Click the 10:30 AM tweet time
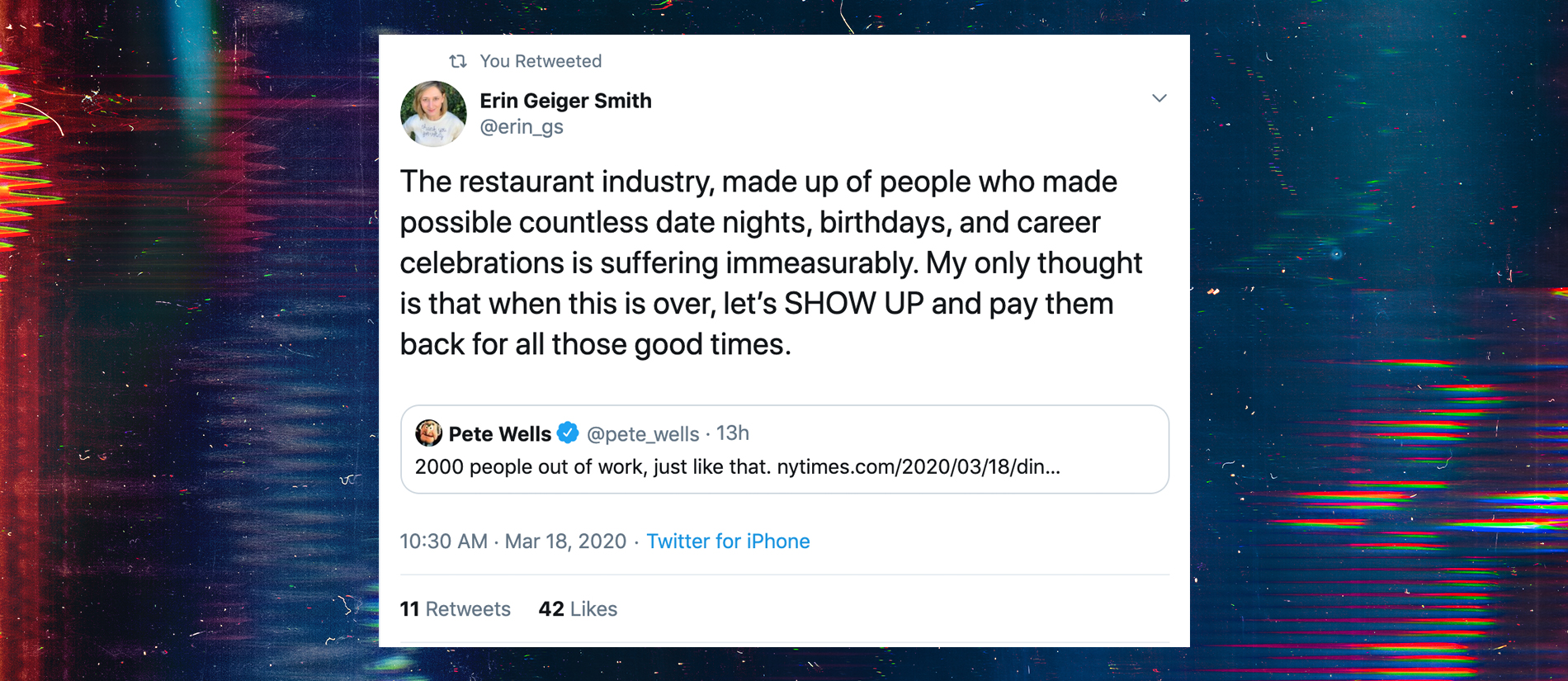 pyautogui.click(x=444, y=541)
